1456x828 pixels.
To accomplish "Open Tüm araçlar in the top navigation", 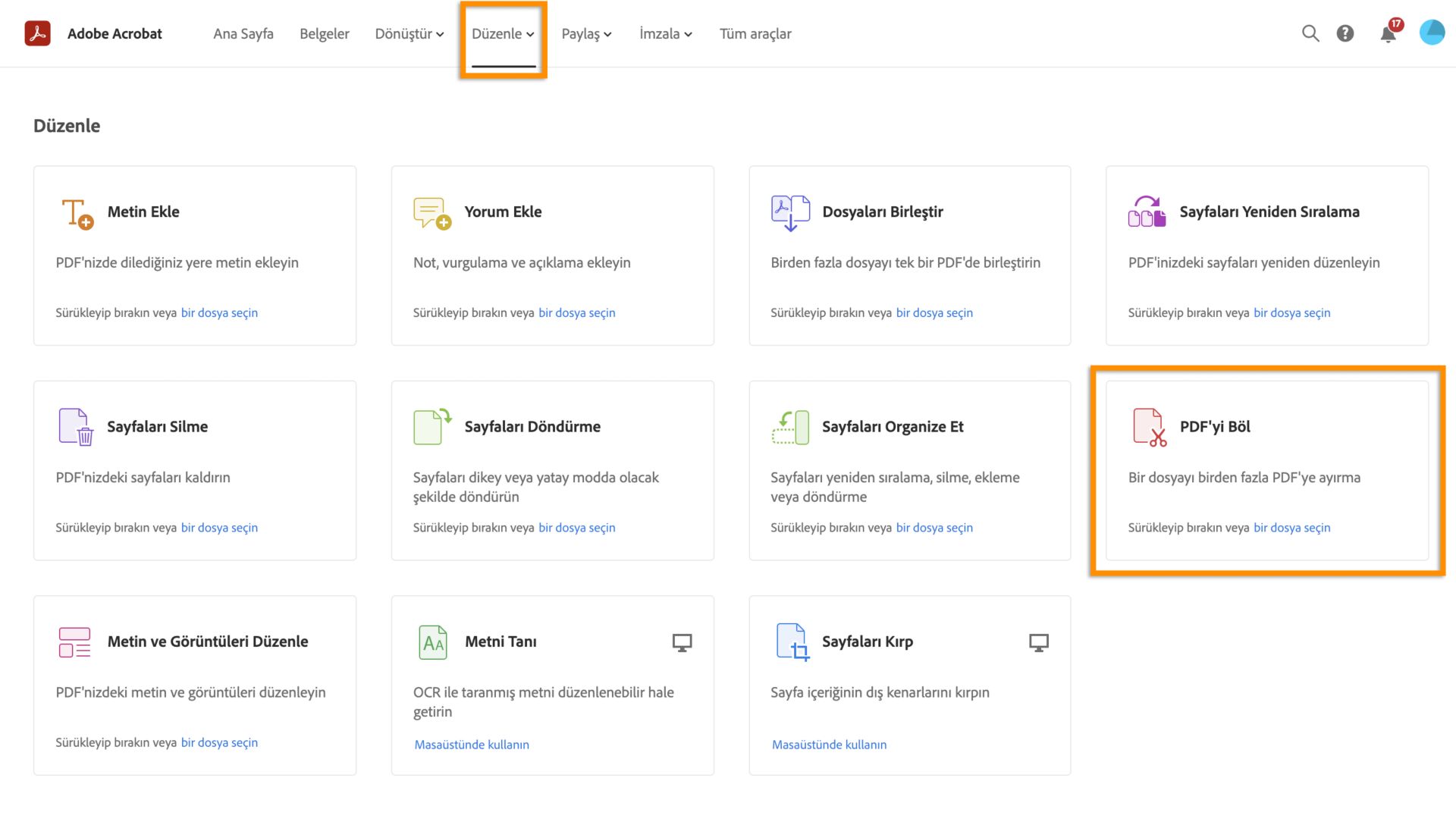I will 755,33.
